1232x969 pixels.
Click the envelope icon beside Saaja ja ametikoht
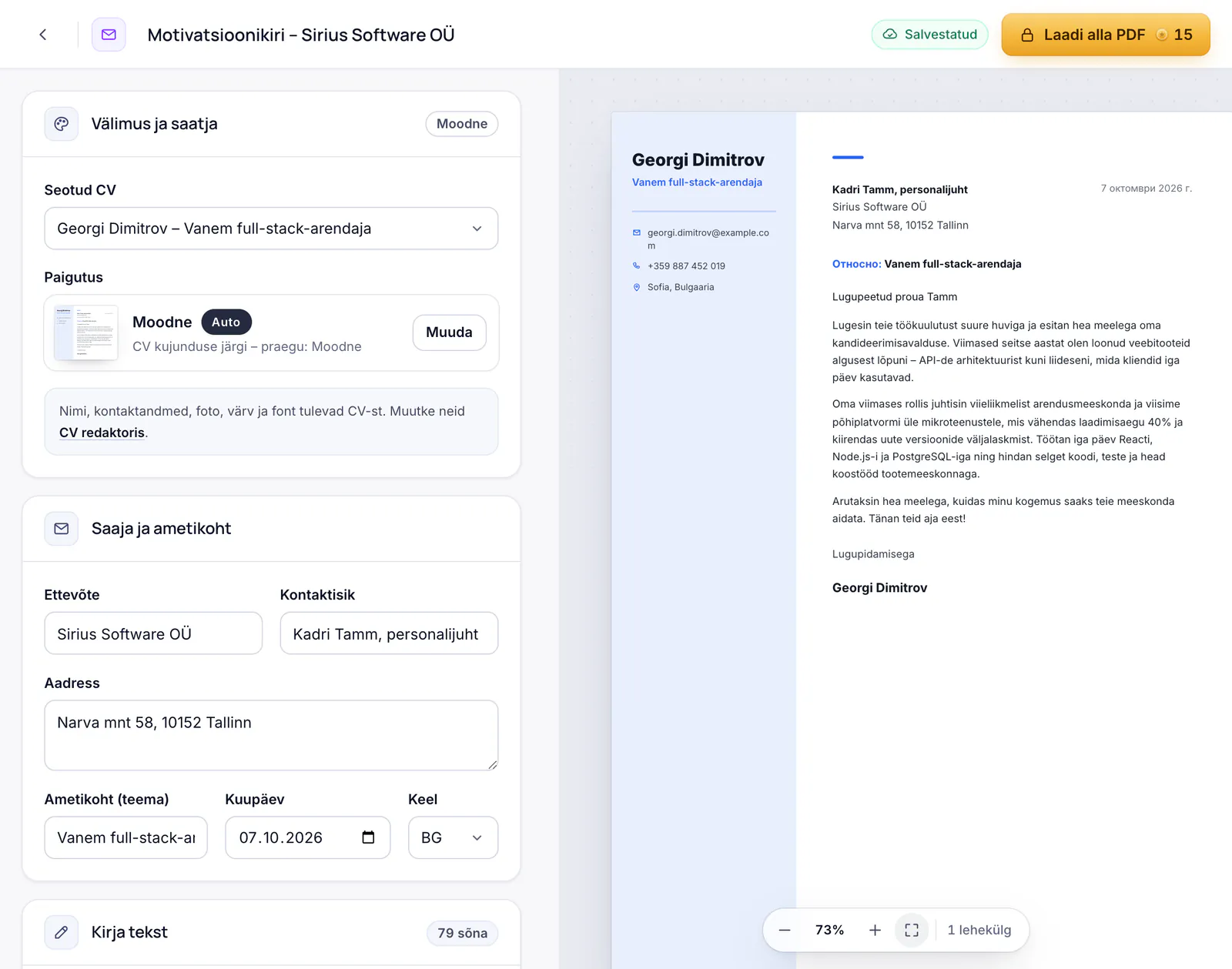click(x=62, y=529)
